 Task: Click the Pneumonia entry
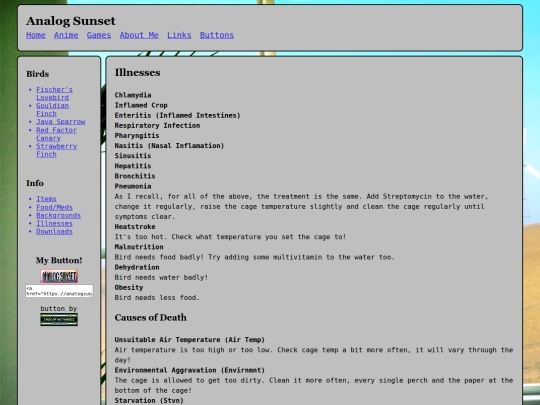click(133, 186)
